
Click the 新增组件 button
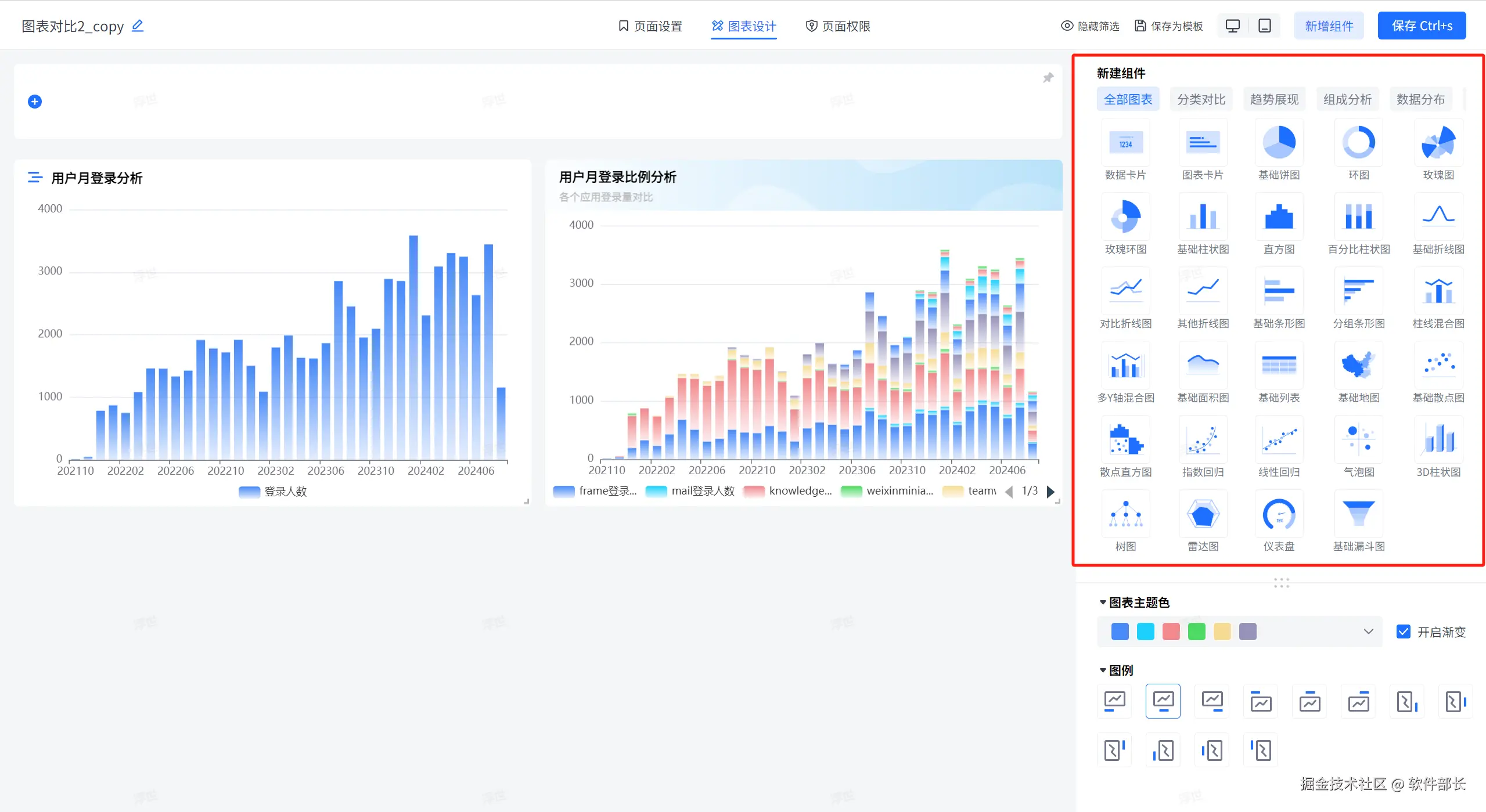pos(1329,26)
